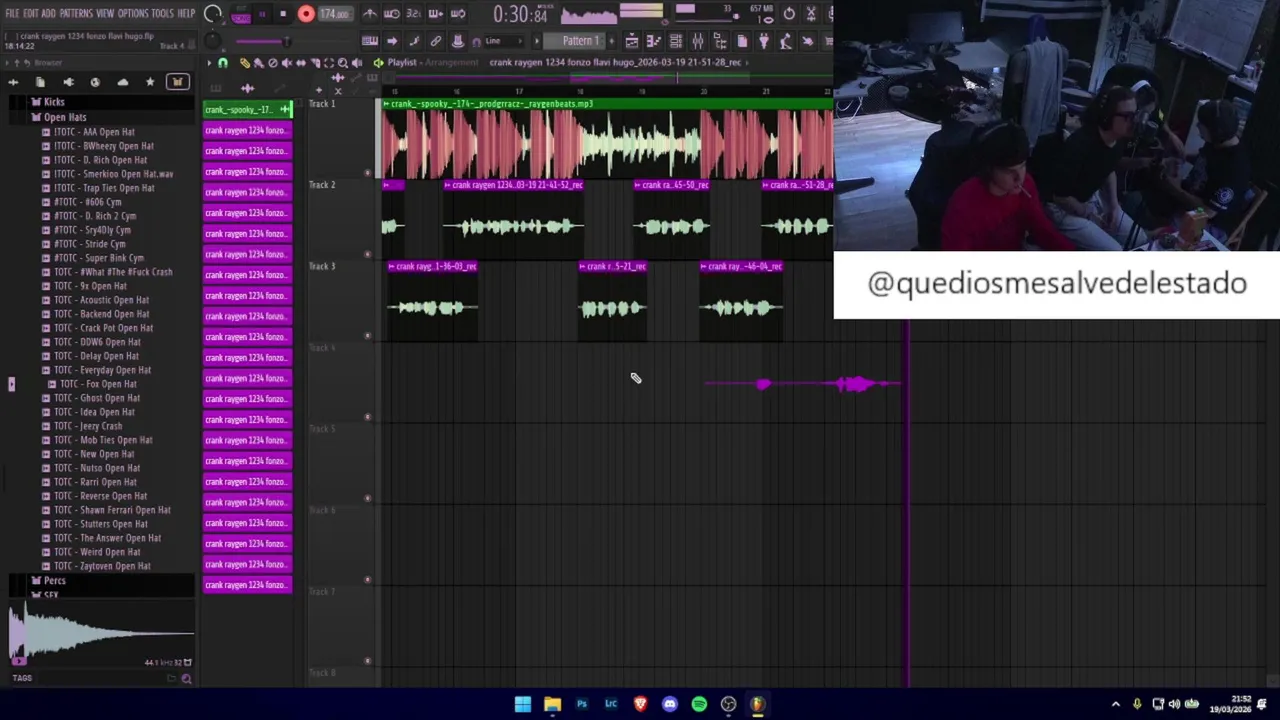Click the main pitch knob beside the transport
Viewport: 1280px width, 720px height.
[212, 41]
